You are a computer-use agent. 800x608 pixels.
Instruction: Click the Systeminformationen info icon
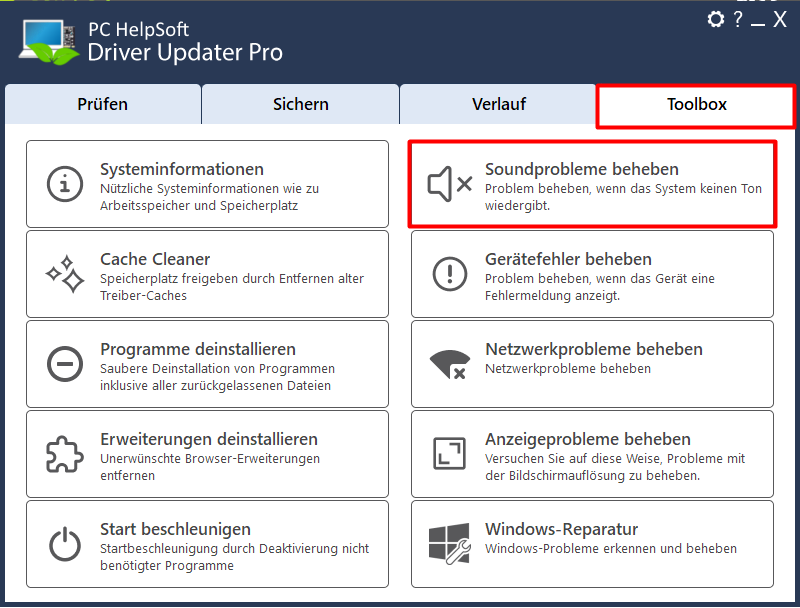(x=65, y=184)
